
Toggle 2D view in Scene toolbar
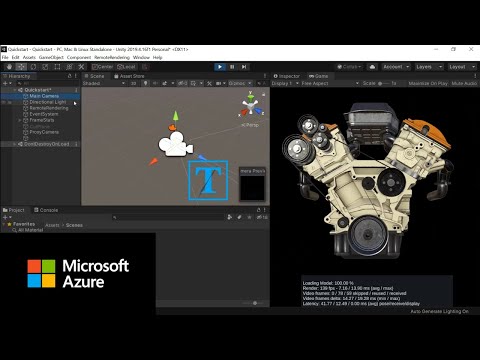tap(133, 83)
